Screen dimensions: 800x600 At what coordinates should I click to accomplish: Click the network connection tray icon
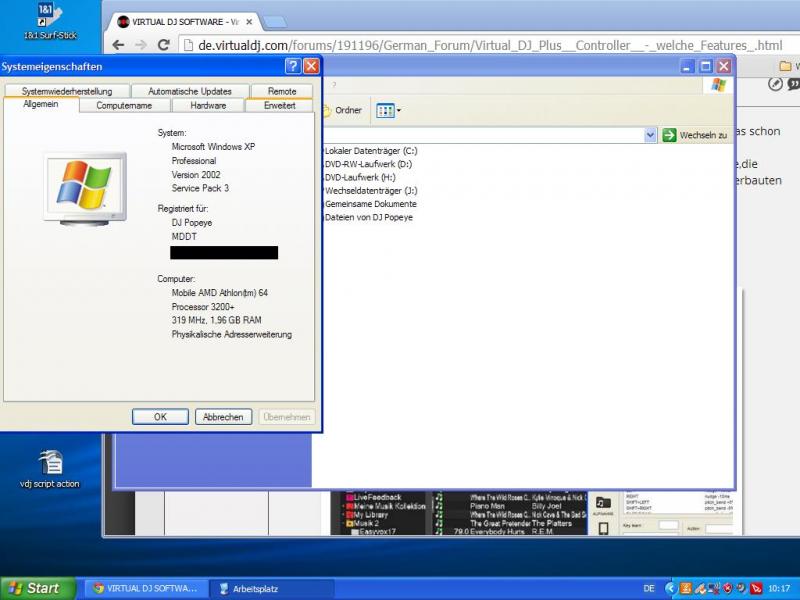(714, 589)
